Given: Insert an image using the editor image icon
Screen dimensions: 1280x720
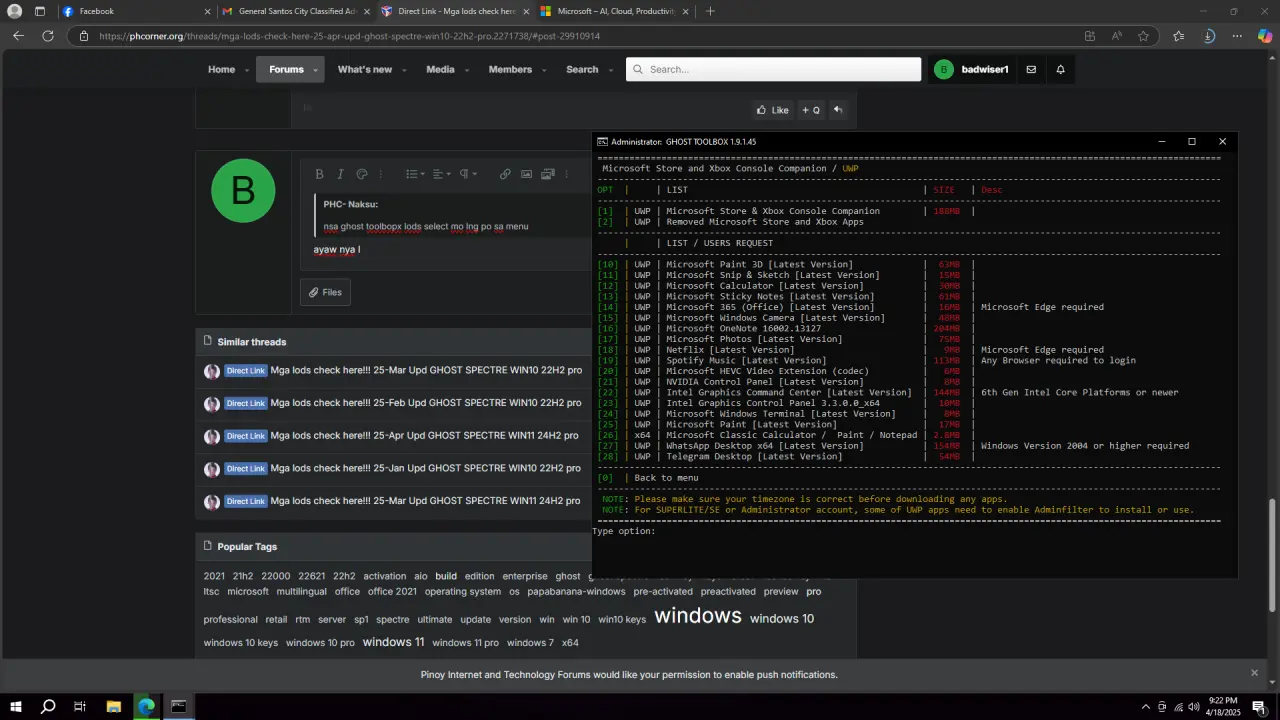Looking at the screenshot, I should click(526, 174).
